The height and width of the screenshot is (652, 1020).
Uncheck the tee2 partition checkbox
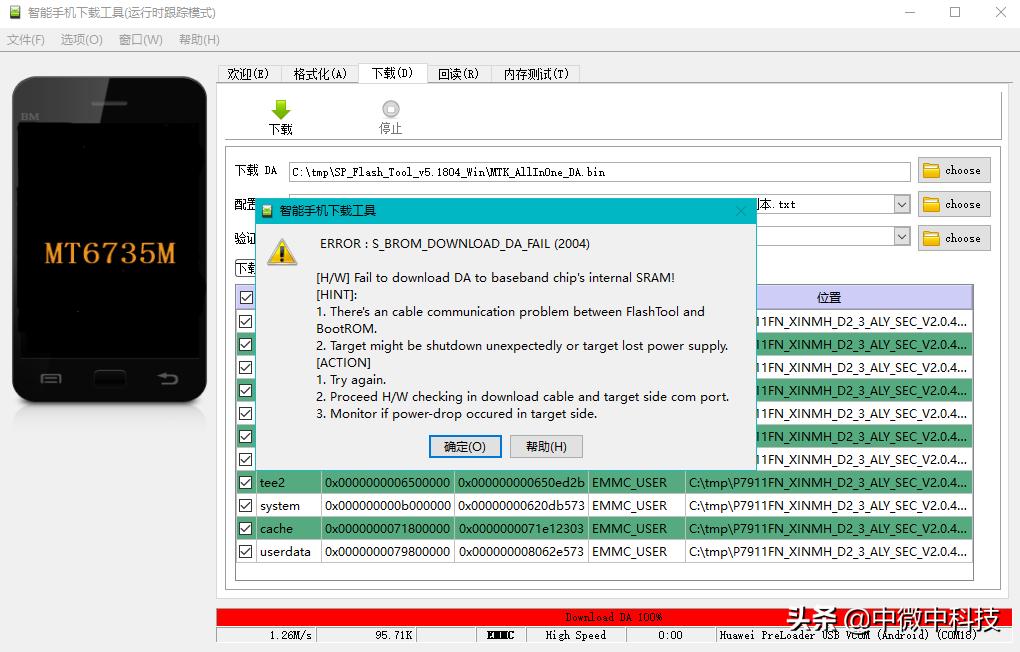click(245, 482)
